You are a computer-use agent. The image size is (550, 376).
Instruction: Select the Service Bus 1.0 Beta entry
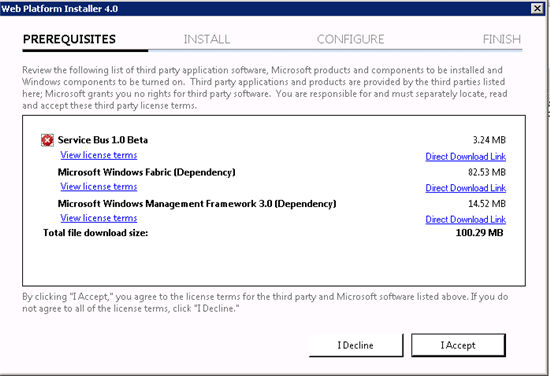click(x=103, y=140)
